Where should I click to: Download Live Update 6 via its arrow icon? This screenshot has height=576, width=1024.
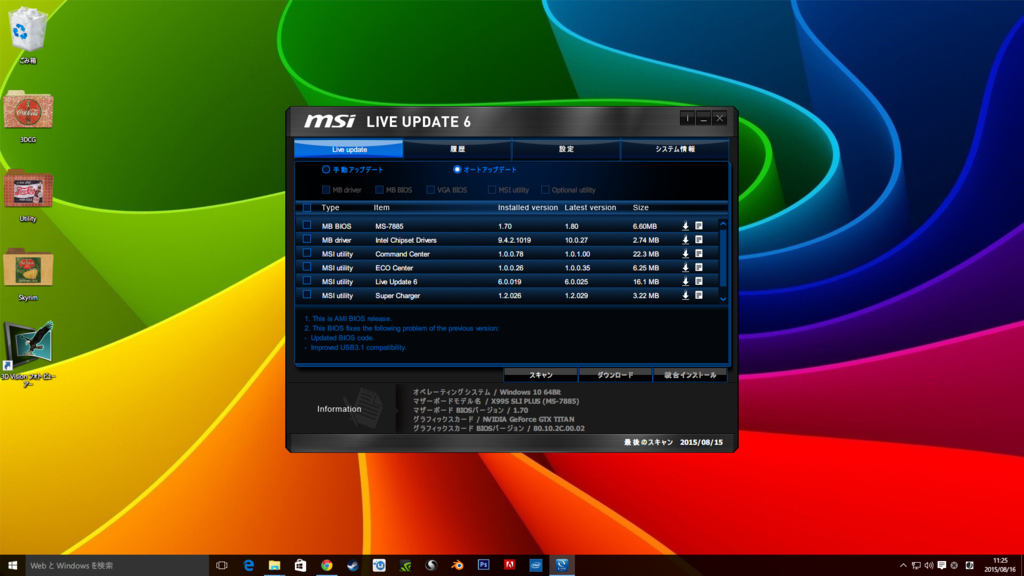pos(685,281)
